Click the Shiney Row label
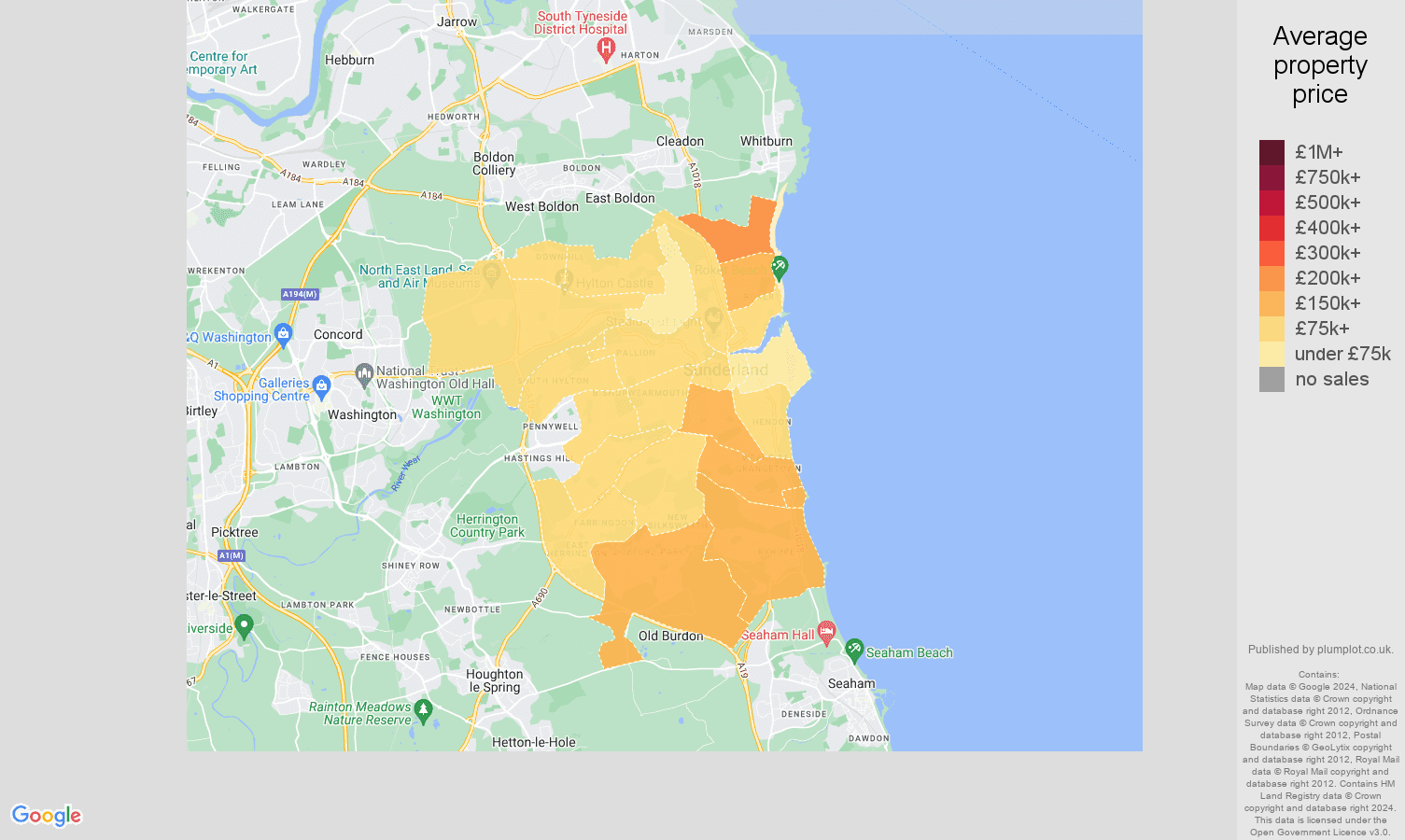This screenshot has width=1405, height=840. 411,566
